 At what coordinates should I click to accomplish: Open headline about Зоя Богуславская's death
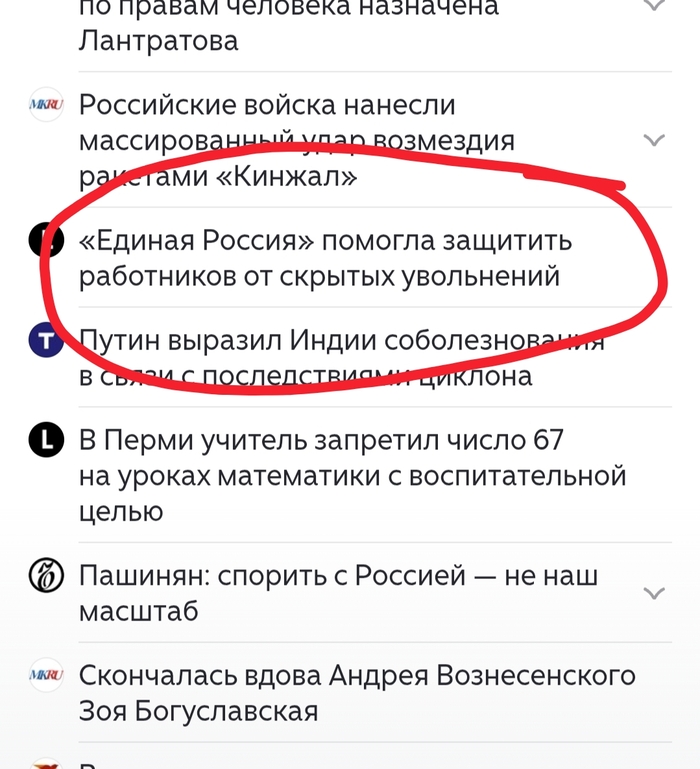tap(357, 693)
